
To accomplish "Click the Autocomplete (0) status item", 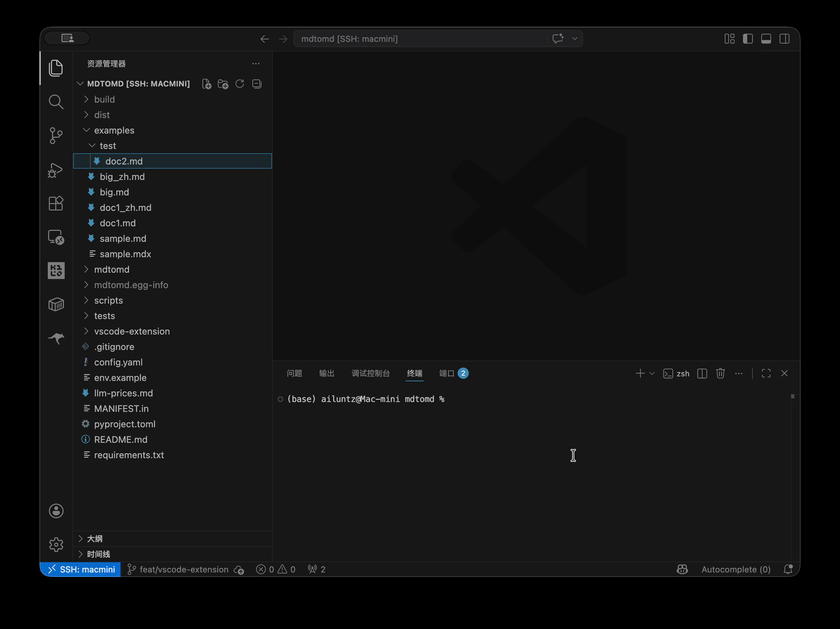I will [736, 570].
